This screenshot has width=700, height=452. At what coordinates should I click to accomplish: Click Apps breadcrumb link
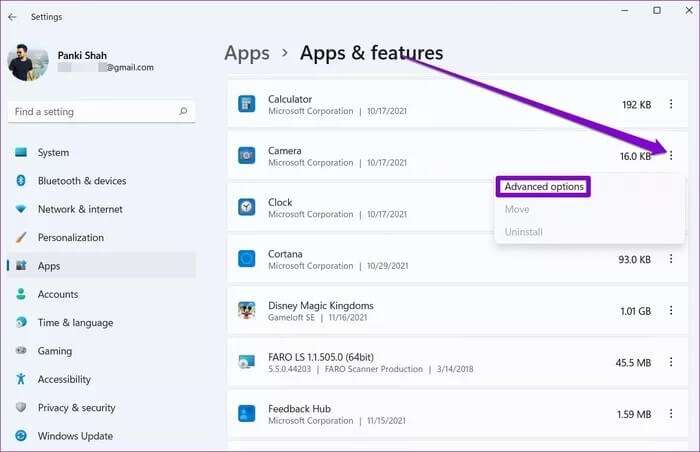[x=247, y=53]
